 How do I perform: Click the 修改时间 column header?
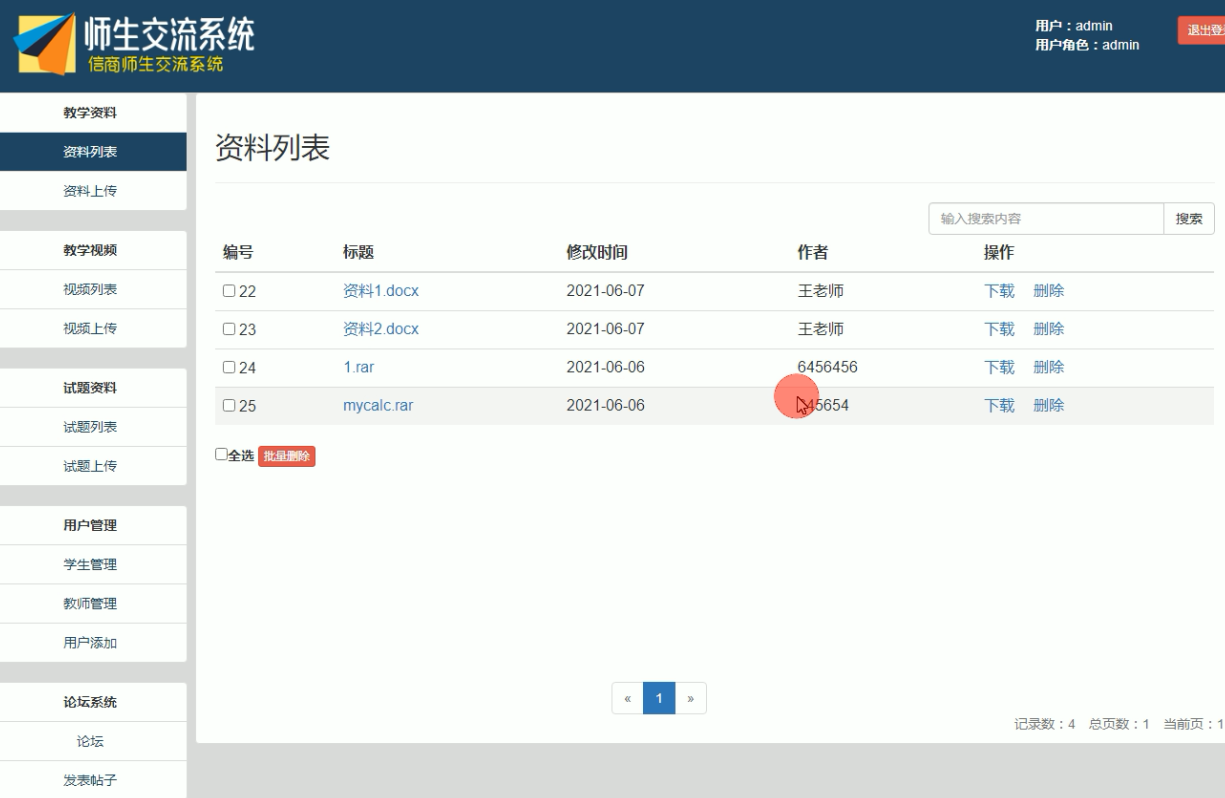click(597, 253)
